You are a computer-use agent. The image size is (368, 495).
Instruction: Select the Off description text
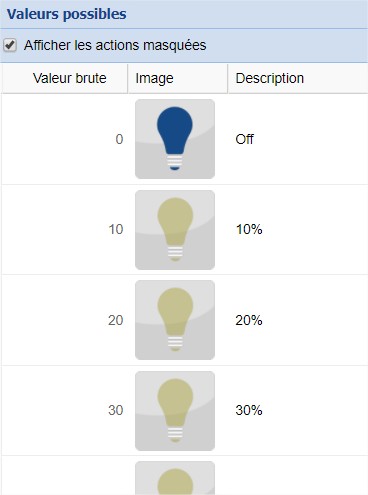click(x=244, y=139)
